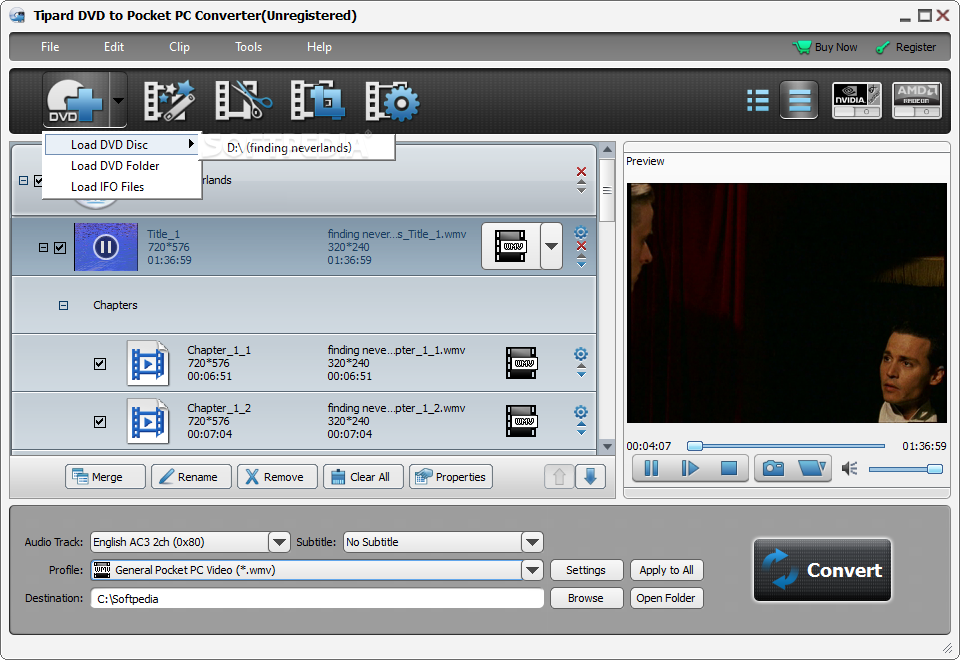The width and height of the screenshot is (960, 660).
Task: Delete Title_1 with red X
Action: click(581, 246)
